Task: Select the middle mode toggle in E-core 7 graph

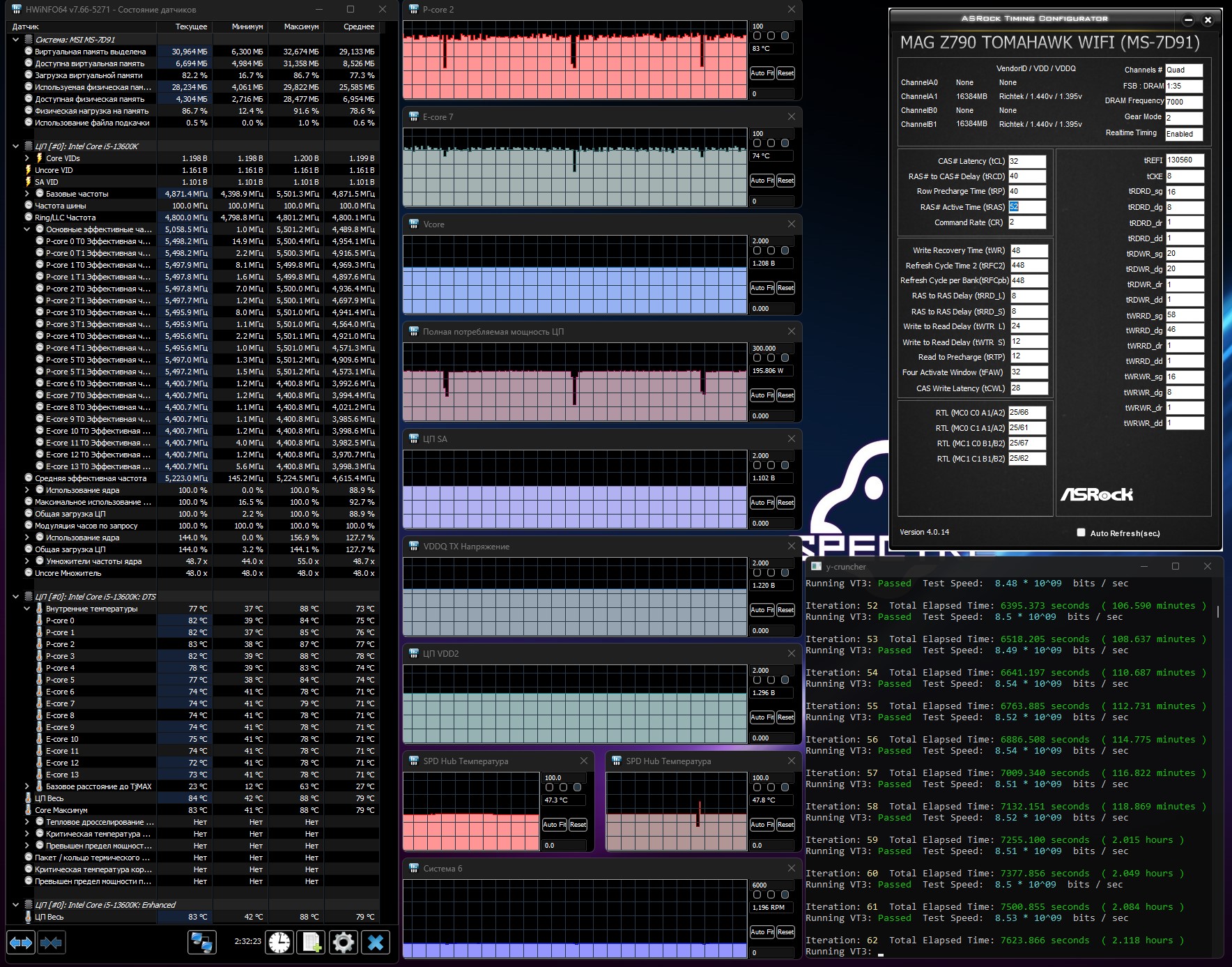Action: [771, 143]
